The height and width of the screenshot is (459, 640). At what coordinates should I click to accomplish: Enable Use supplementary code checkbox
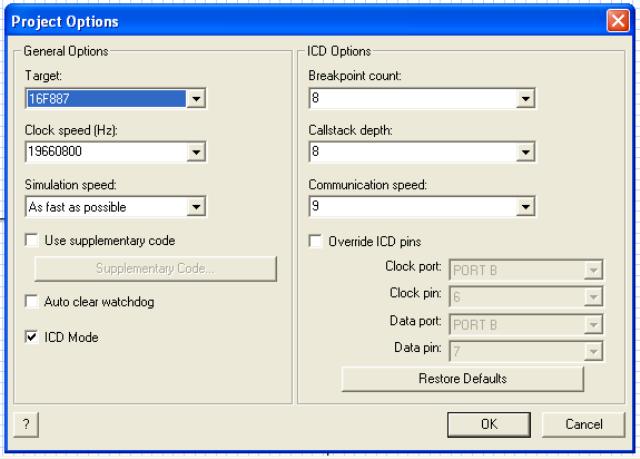31,240
